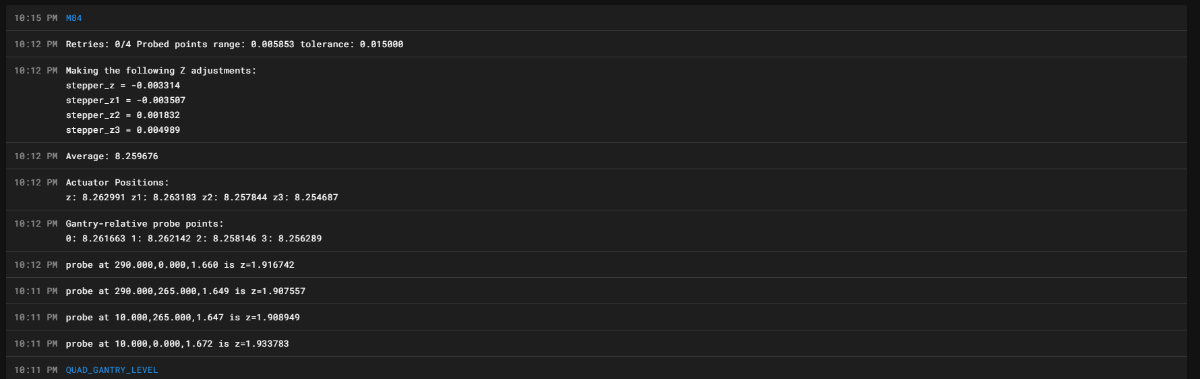Select the stepper_z1 = -0.003507 line

click(126, 100)
